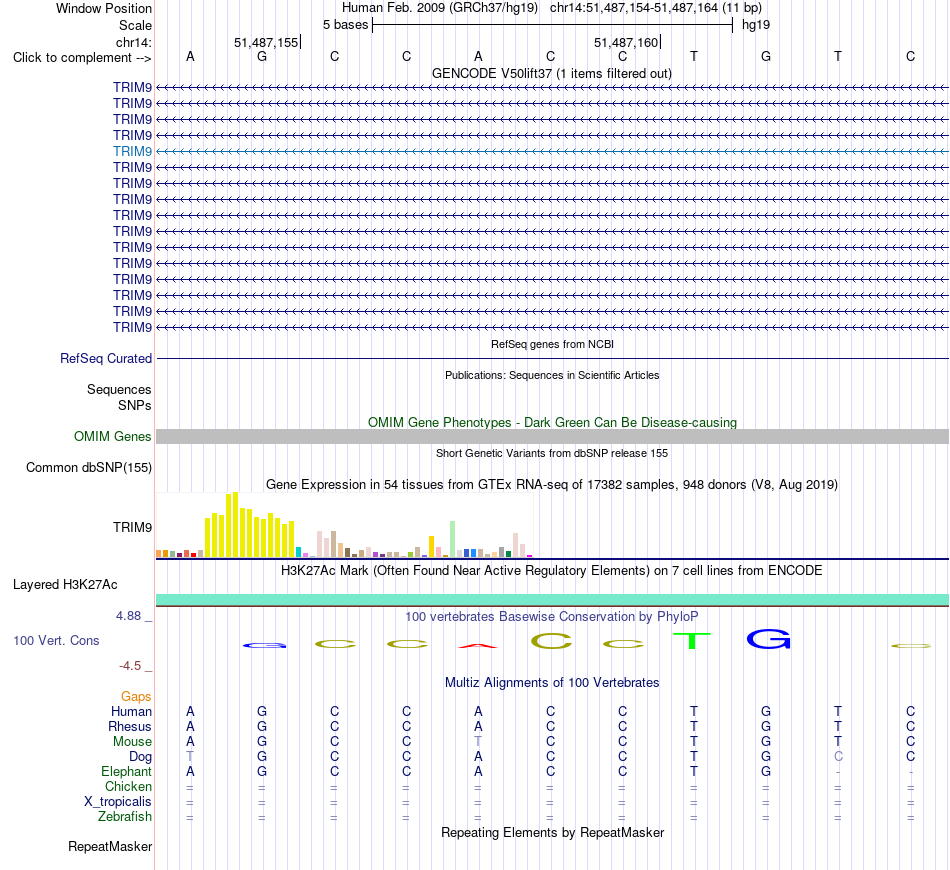The image size is (950, 870).
Task: Click the large blue G in PhyloP logo
Action: pyautogui.click(x=768, y=639)
